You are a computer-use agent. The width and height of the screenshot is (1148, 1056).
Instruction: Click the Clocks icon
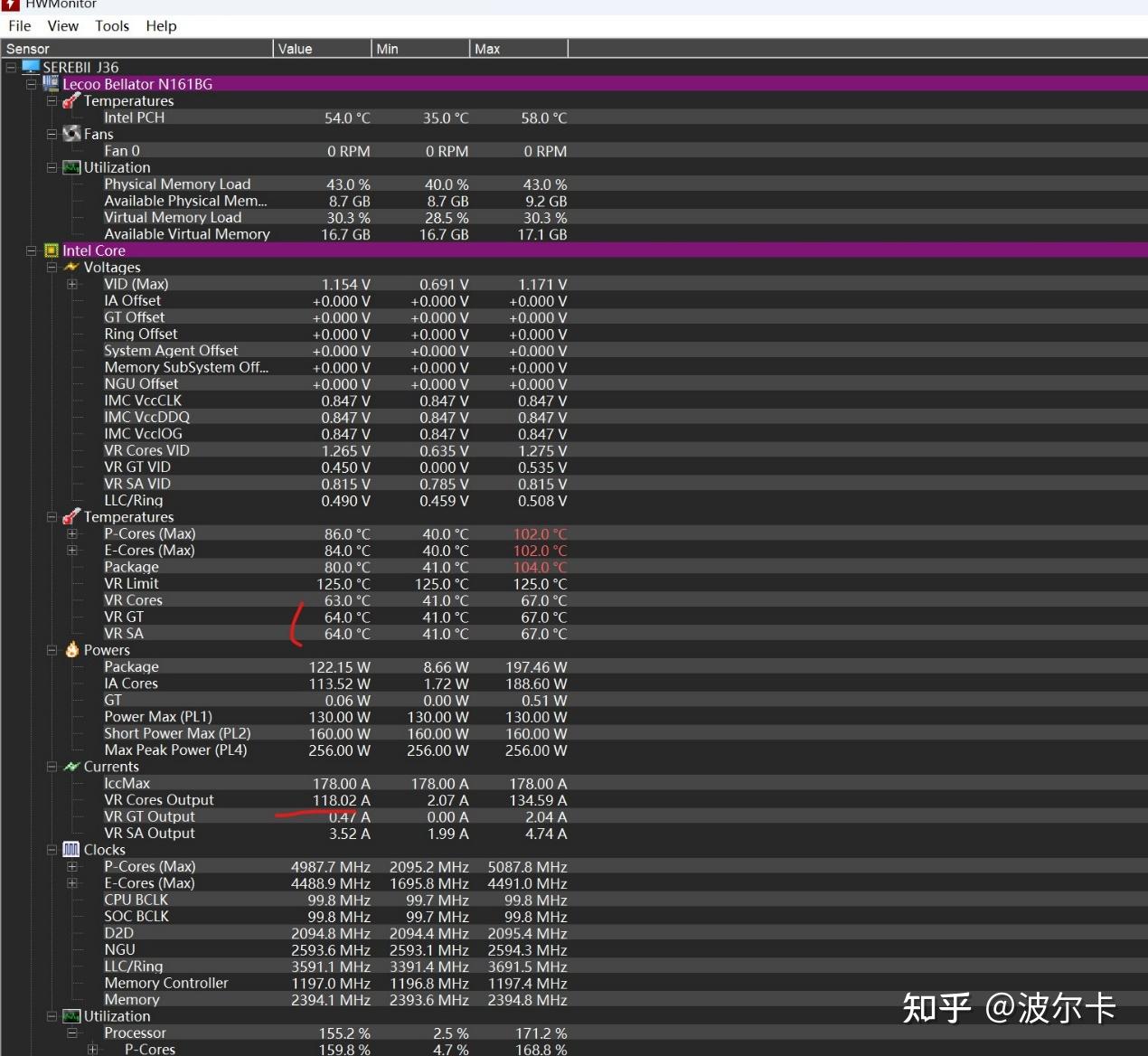click(x=71, y=849)
